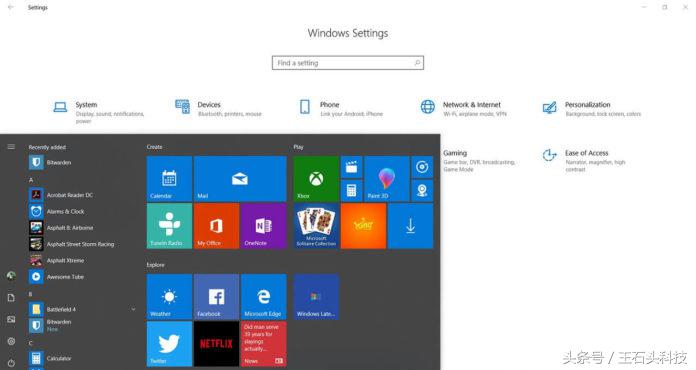Open the Microsoft Edge tile
Image resolution: width=696 pixels, height=370 pixels.
(264, 296)
